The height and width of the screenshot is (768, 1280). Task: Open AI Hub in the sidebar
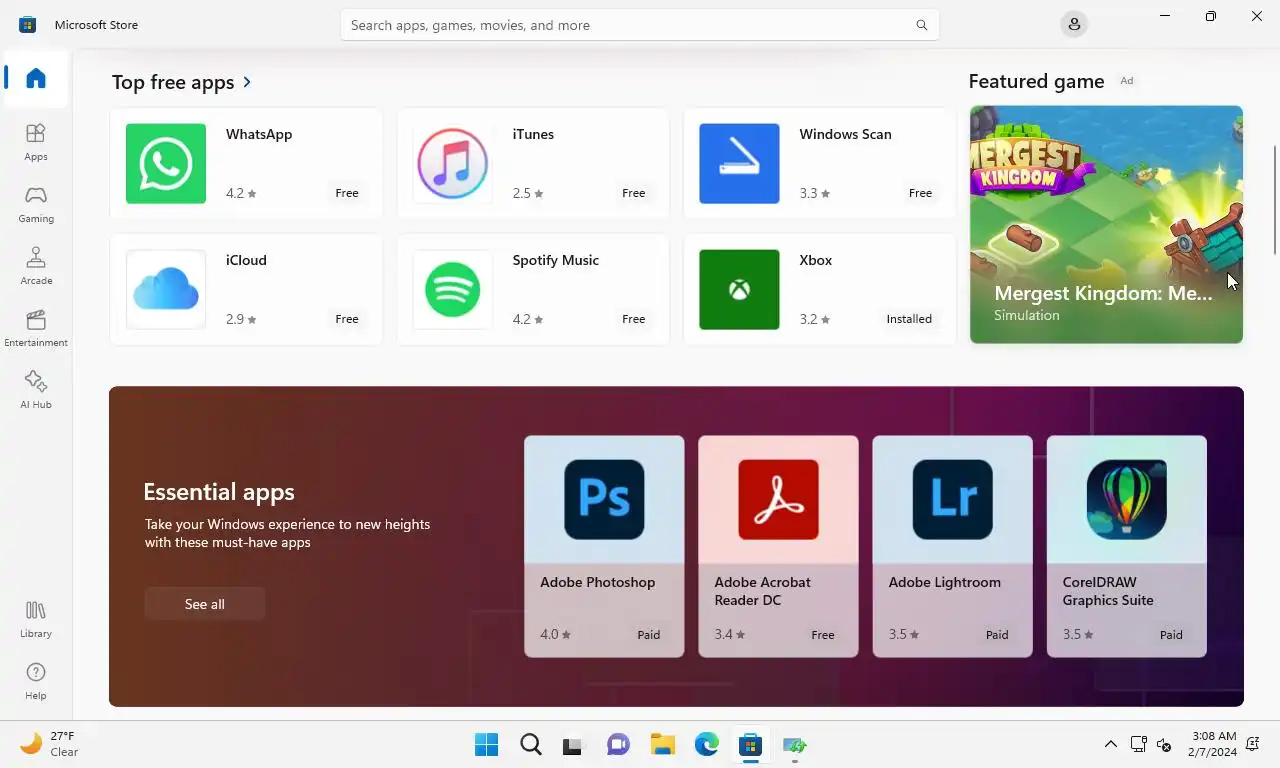(x=36, y=389)
